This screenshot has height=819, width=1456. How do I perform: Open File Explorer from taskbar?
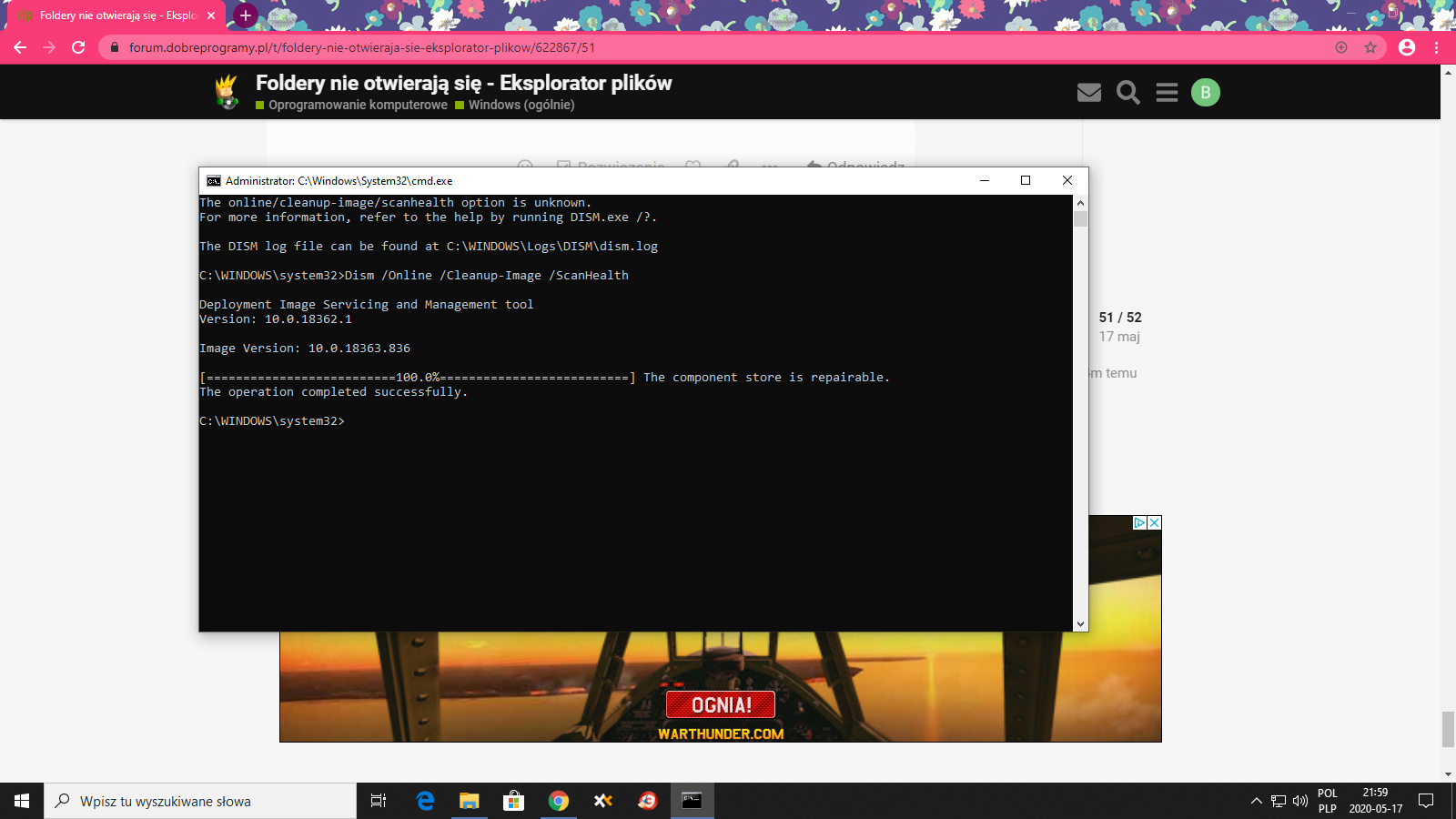click(469, 801)
